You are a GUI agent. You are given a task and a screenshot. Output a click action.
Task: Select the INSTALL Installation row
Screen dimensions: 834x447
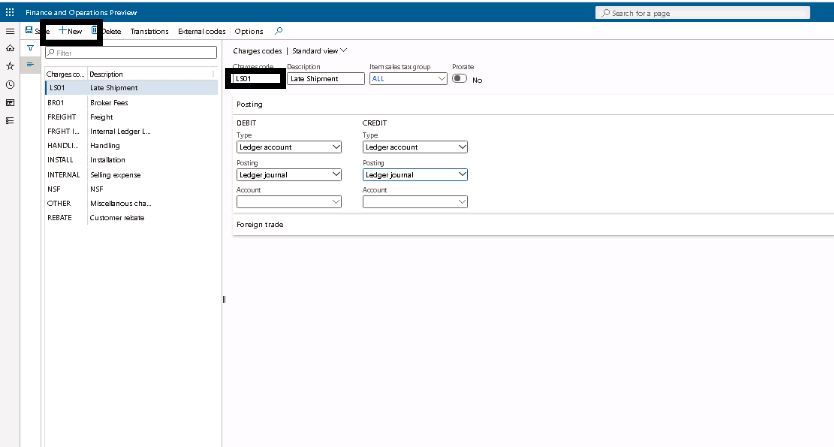pos(131,160)
